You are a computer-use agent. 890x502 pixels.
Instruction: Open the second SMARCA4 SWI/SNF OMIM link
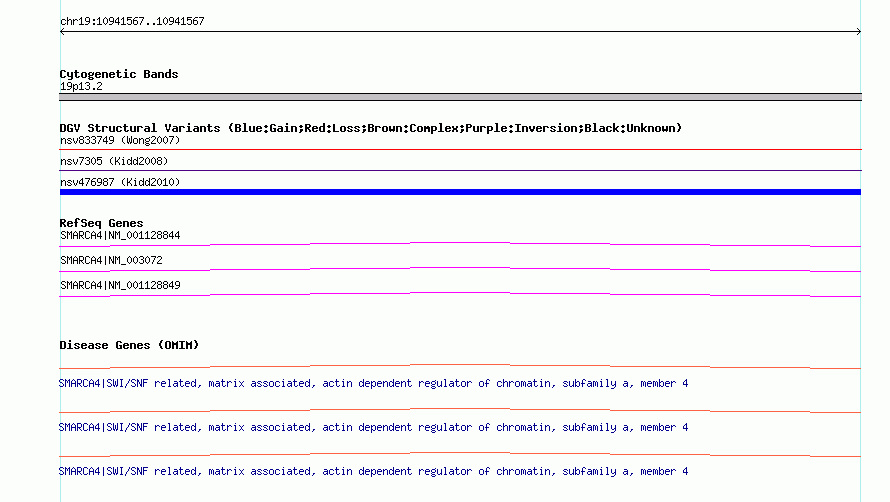point(373,427)
